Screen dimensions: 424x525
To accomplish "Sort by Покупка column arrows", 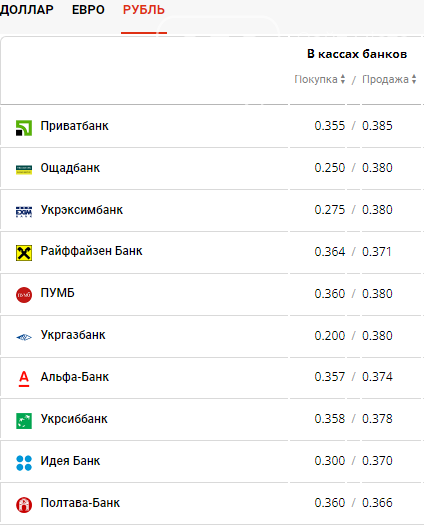I will click(x=343, y=79).
